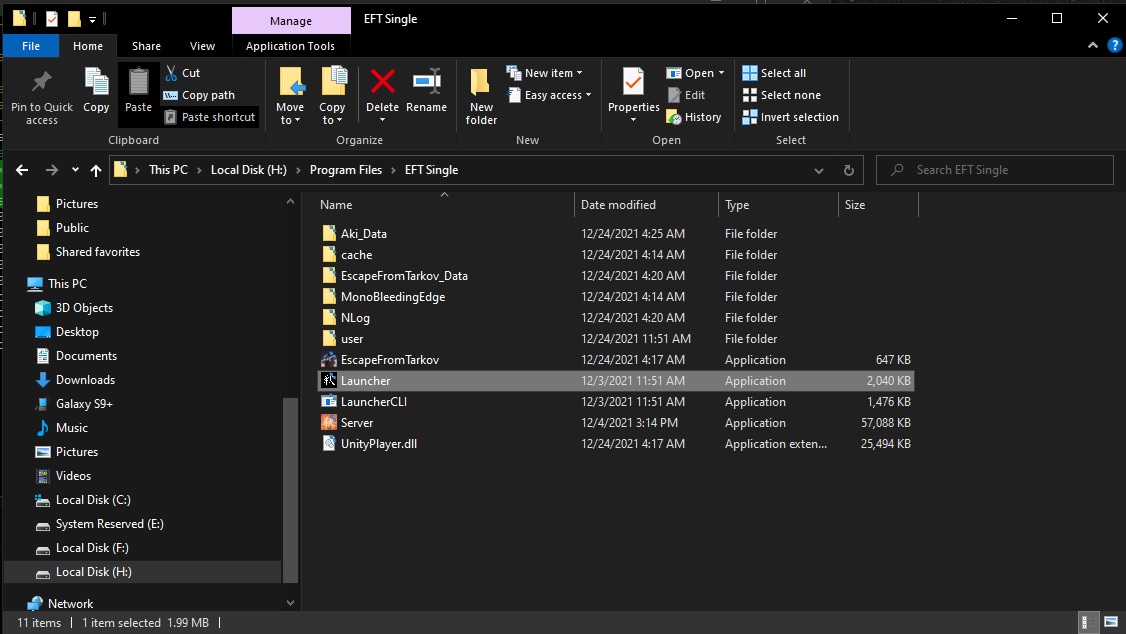This screenshot has width=1126, height=634.
Task: Open Properties checkmark icon
Action: 633,82
